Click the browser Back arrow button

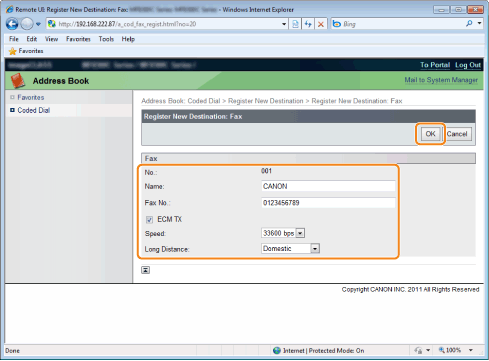pyautogui.click(x=12, y=24)
